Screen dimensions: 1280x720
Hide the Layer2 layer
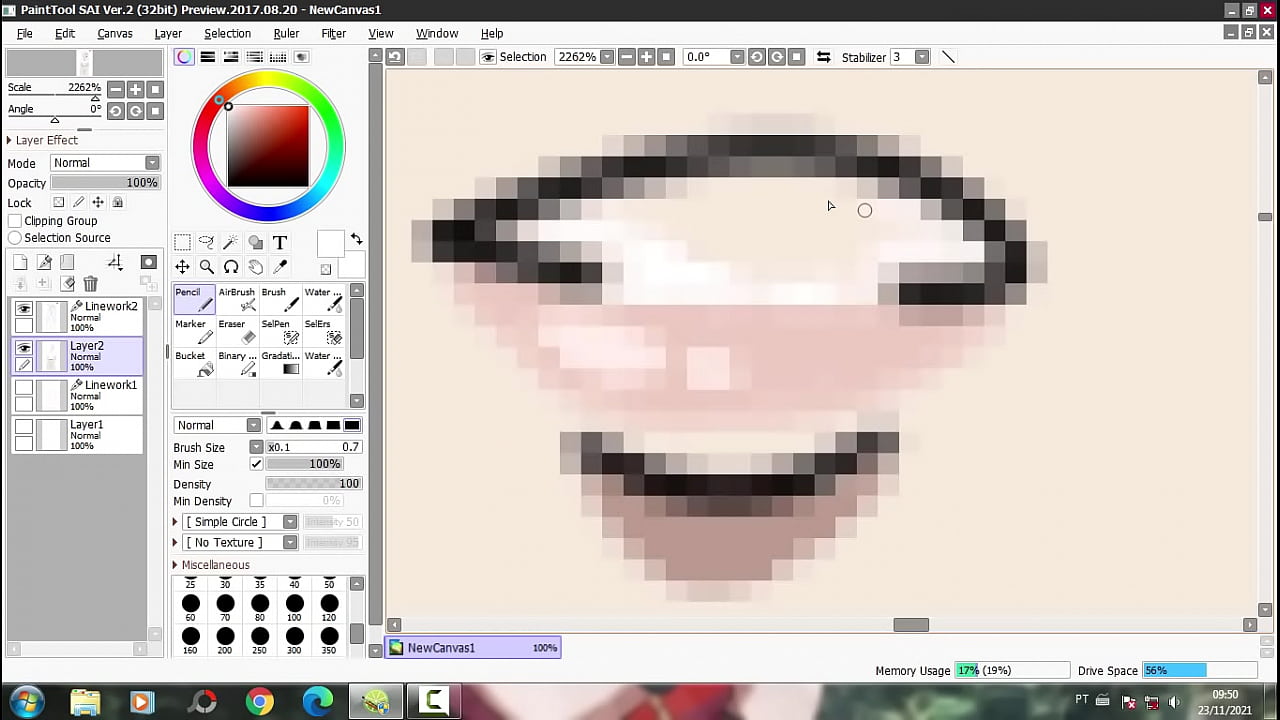(24, 348)
